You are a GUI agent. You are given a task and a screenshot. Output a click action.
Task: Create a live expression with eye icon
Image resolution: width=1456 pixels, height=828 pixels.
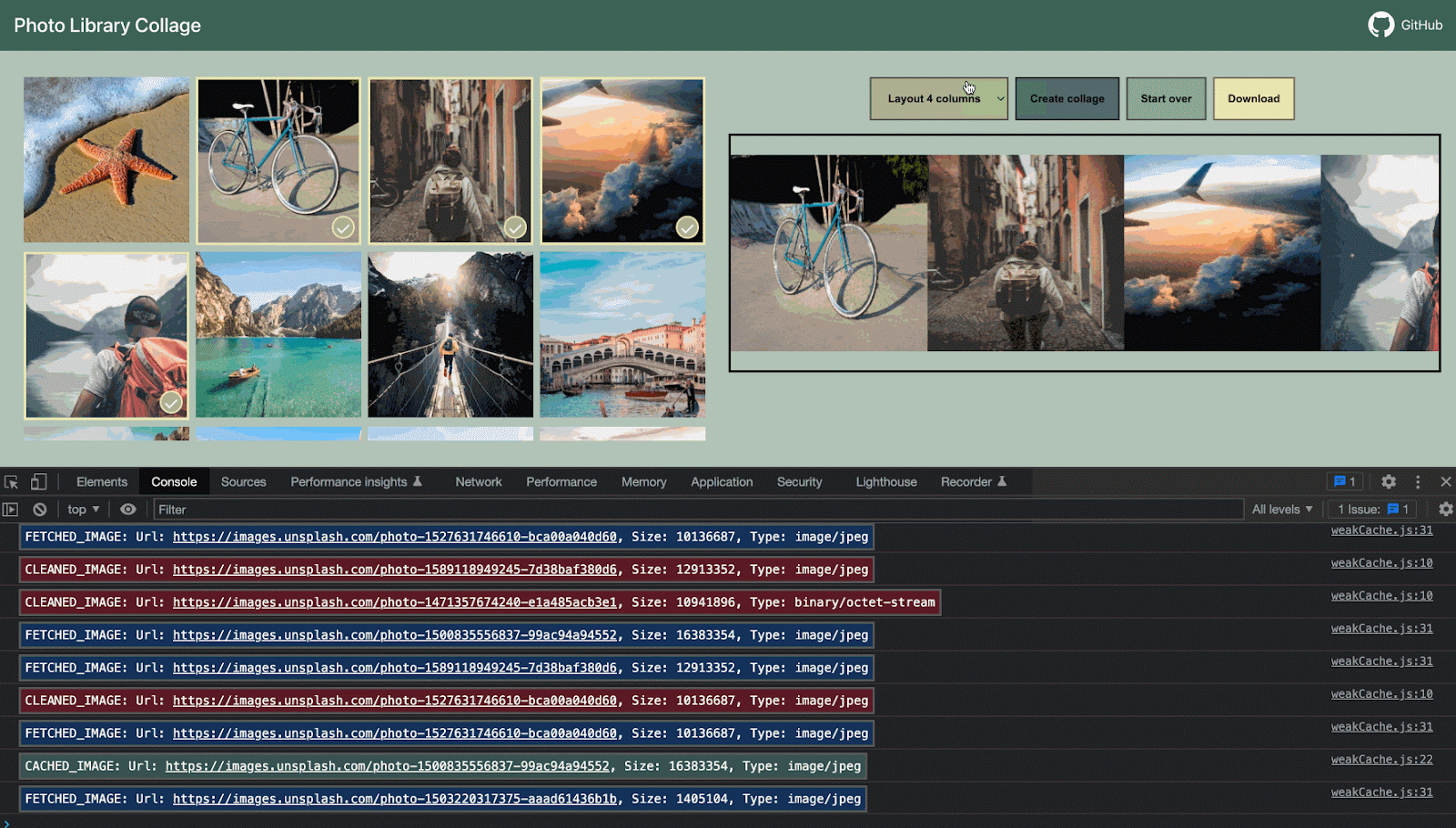(128, 510)
